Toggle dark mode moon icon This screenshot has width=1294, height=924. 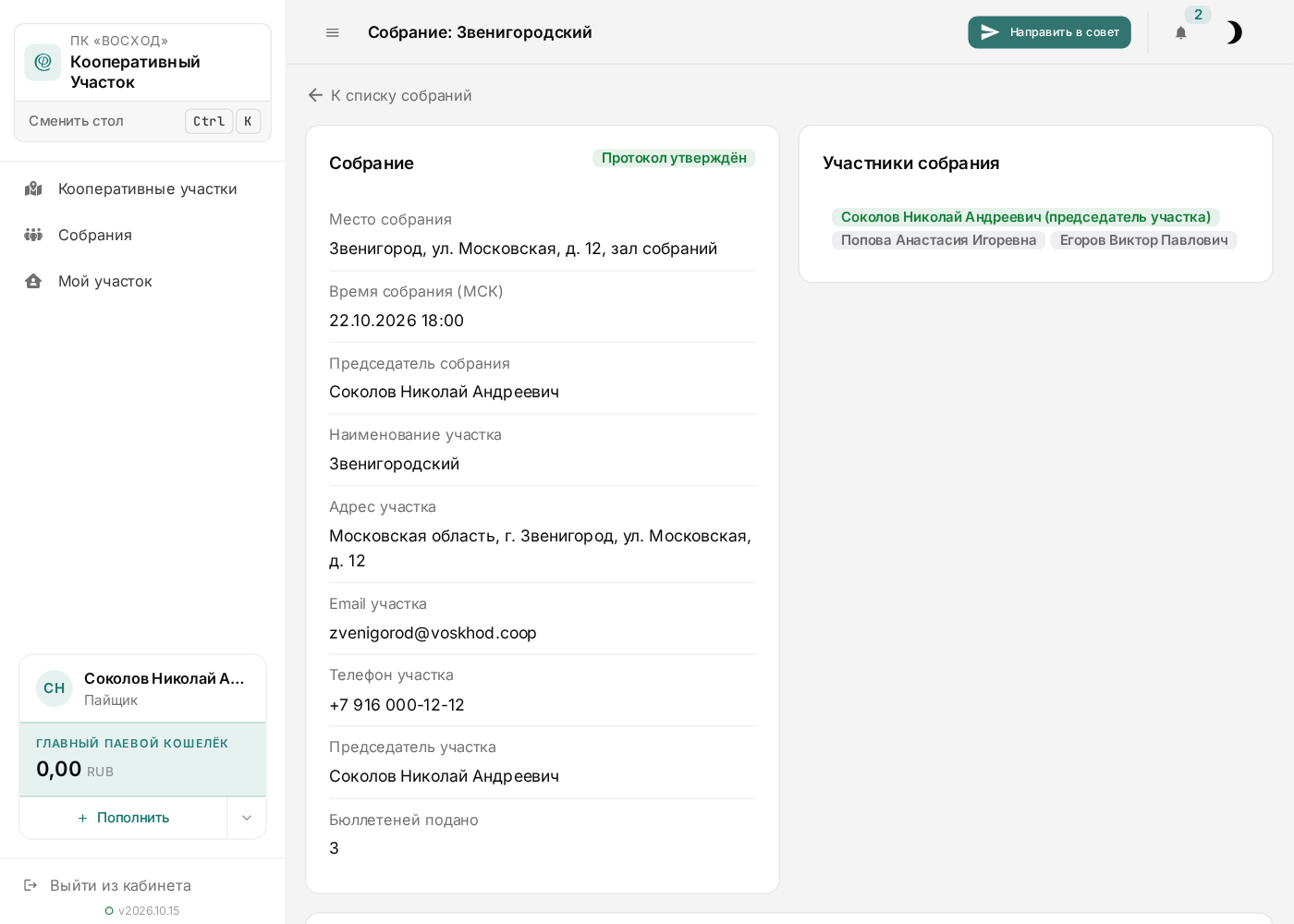pos(1233,32)
